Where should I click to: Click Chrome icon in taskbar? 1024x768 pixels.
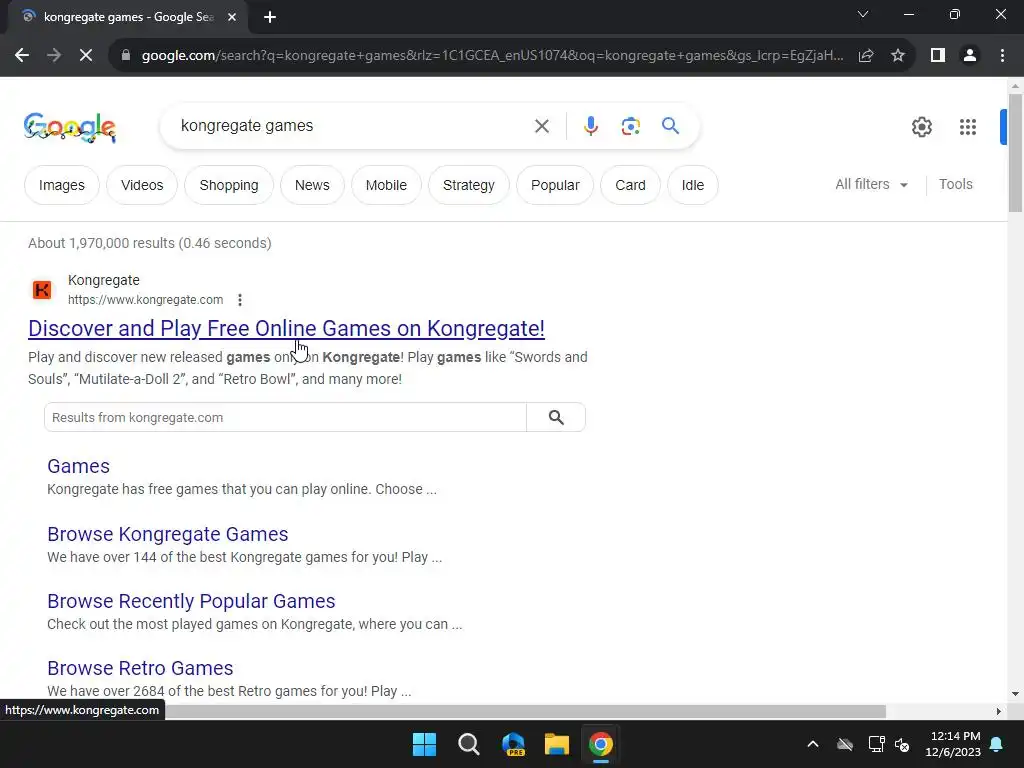pos(601,744)
